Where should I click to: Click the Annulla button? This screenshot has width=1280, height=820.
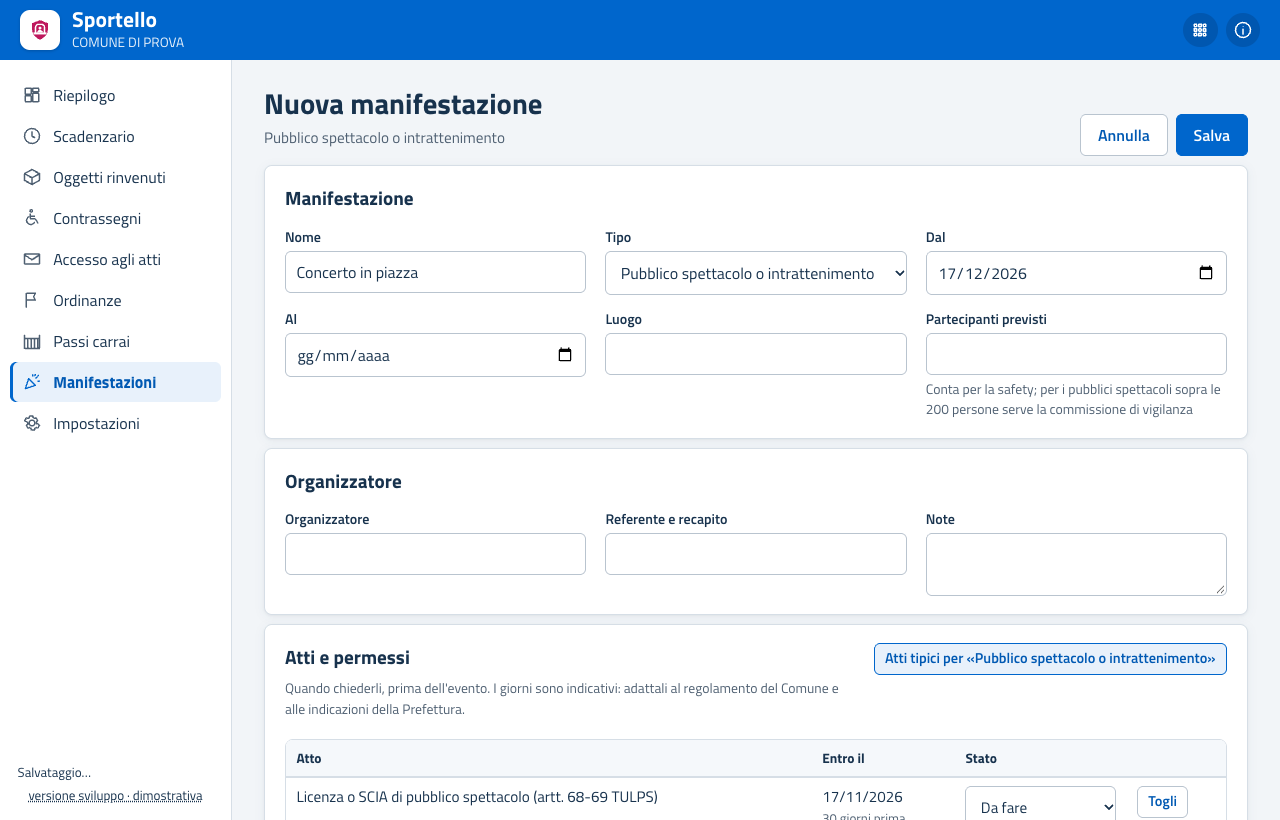1124,135
